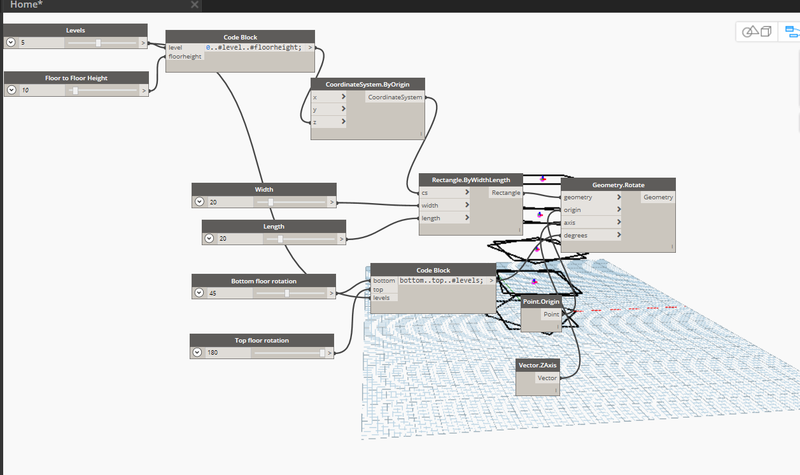Click the Geometry output port on Geometry.Rotate
800x475 pixels.
[x=658, y=197]
